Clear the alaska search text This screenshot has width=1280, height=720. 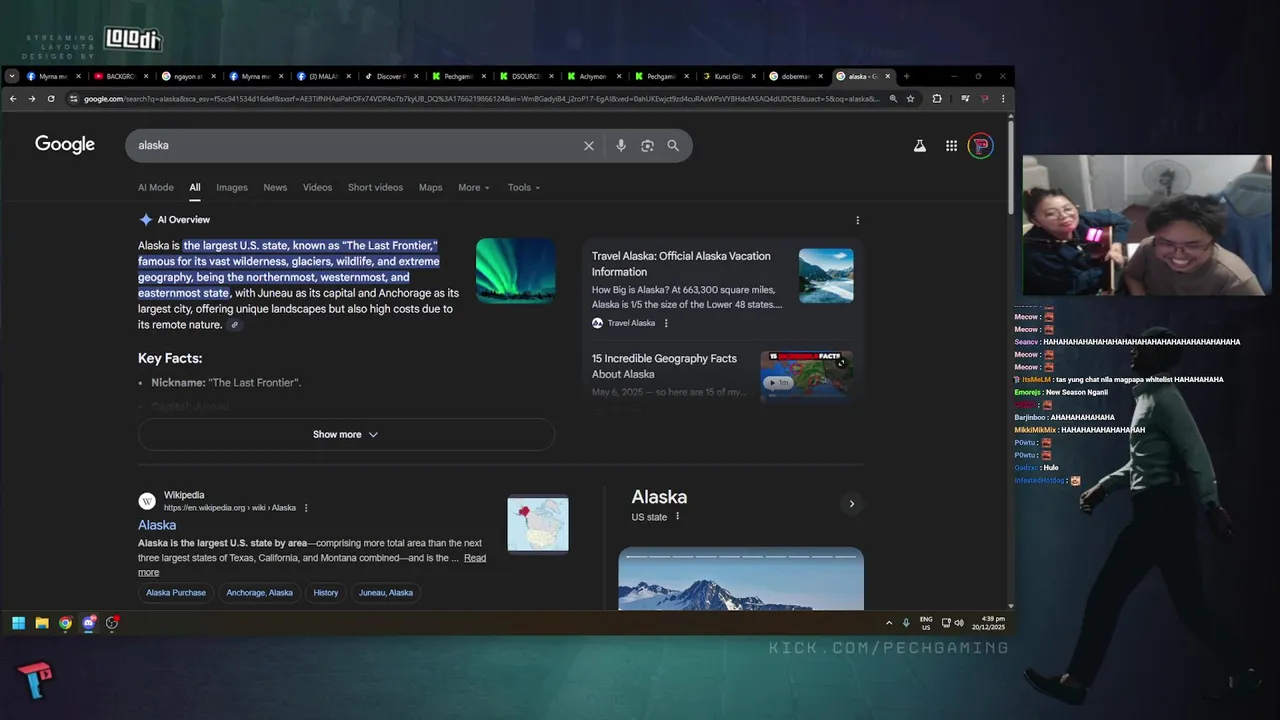[x=588, y=146]
